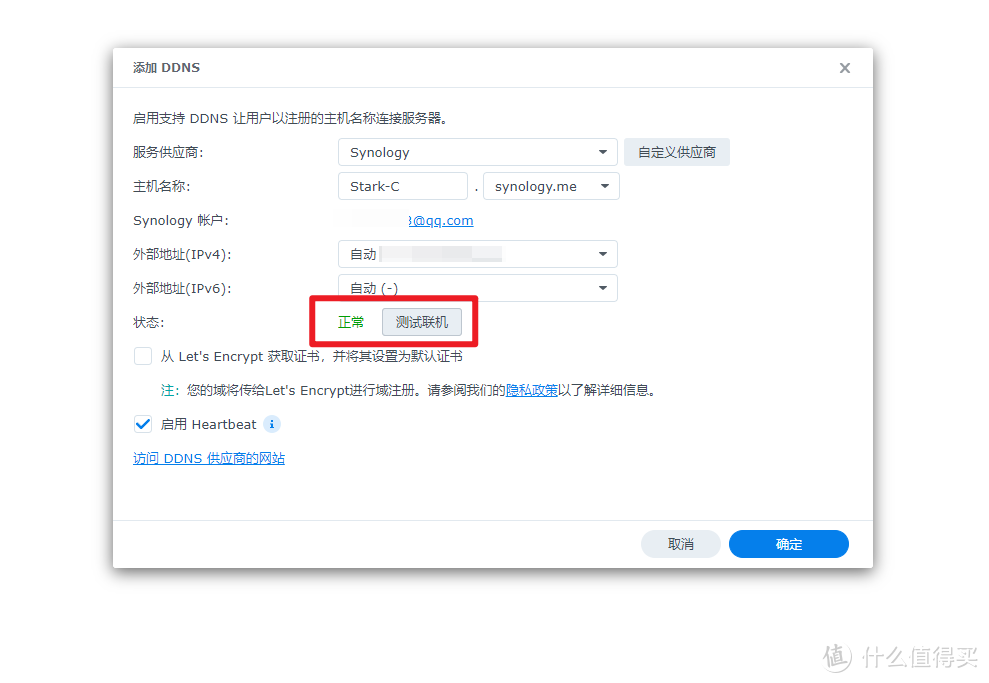The height and width of the screenshot is (683, 989).
Task: Open the 隐私政策 privacy policy link
Action: pyautogui.click(x=531, y=390)
